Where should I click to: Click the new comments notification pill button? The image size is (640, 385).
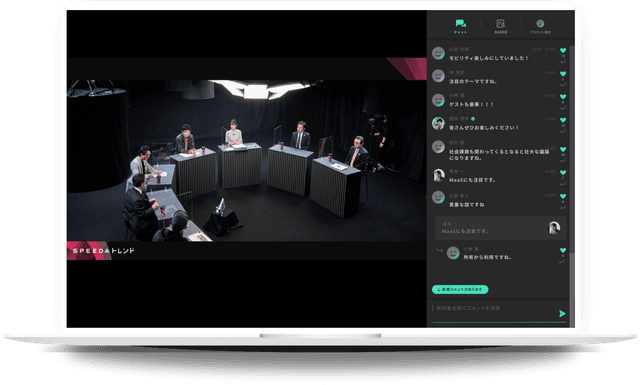click(x=460, y=289)
